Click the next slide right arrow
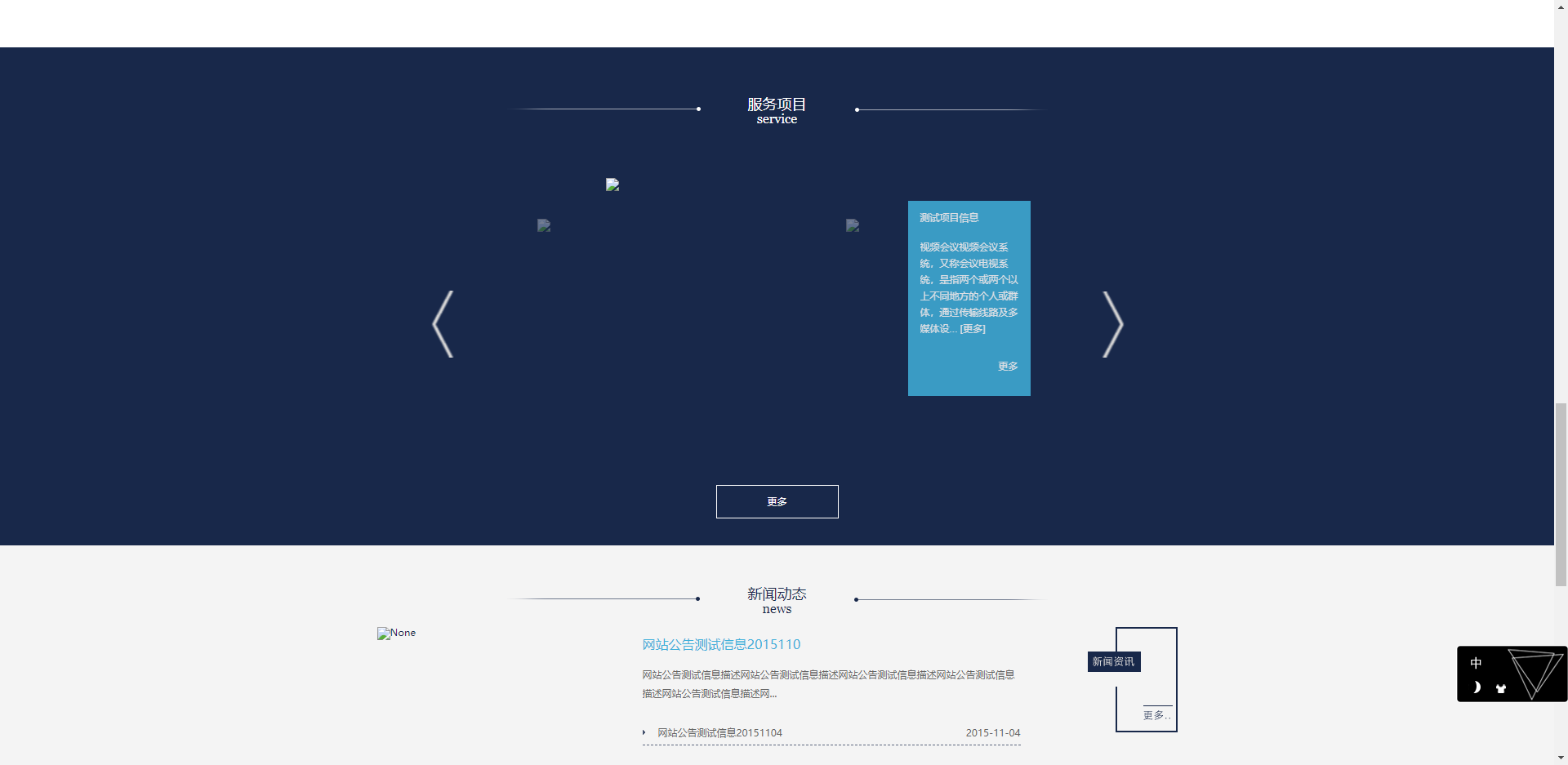Viewport: 1568px width, 765px height. click(x=1112, y=324)
